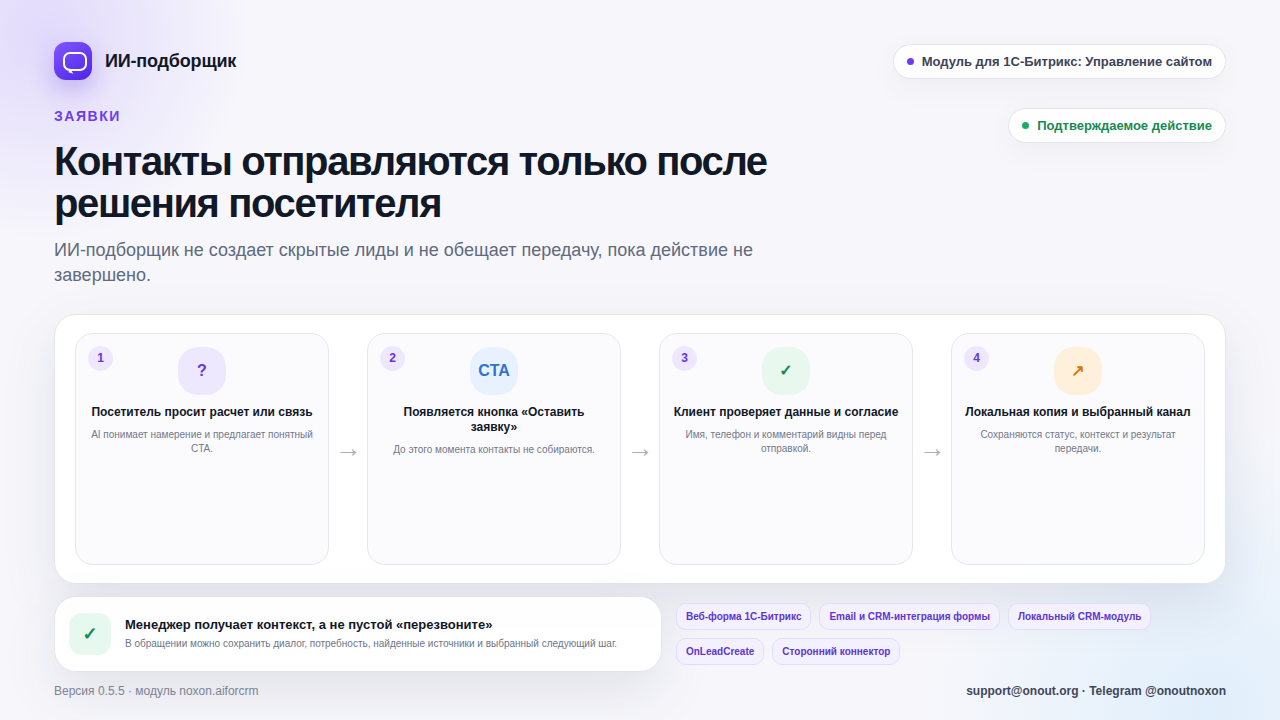Click the title Клиент проверяет данные и согласие
Screen dimensions: 1280x720
coord(786,412)
